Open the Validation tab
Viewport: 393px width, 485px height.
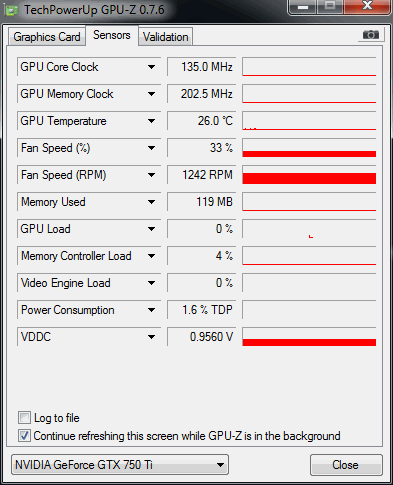point(166,37)
